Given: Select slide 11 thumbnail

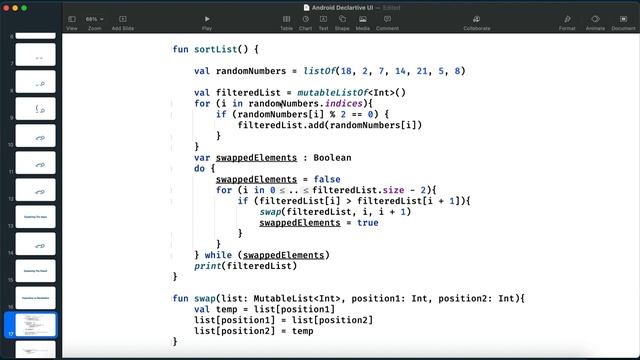Looking at the screenshot, I should (36, 162).
